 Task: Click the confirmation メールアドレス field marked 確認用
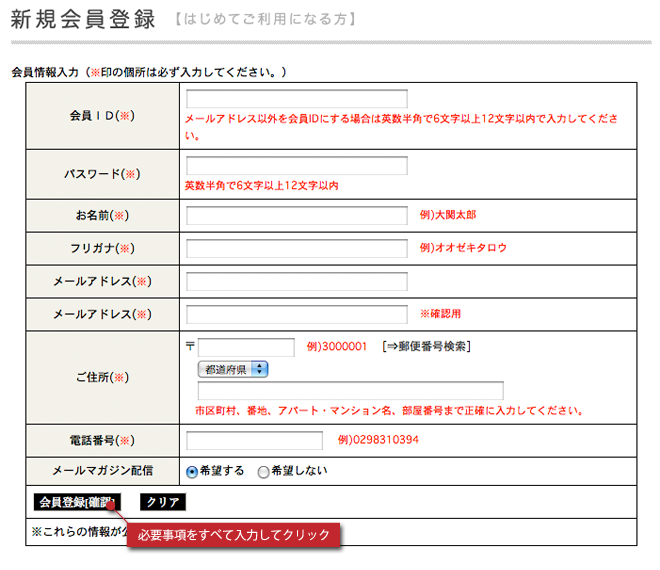coord(297,314)
